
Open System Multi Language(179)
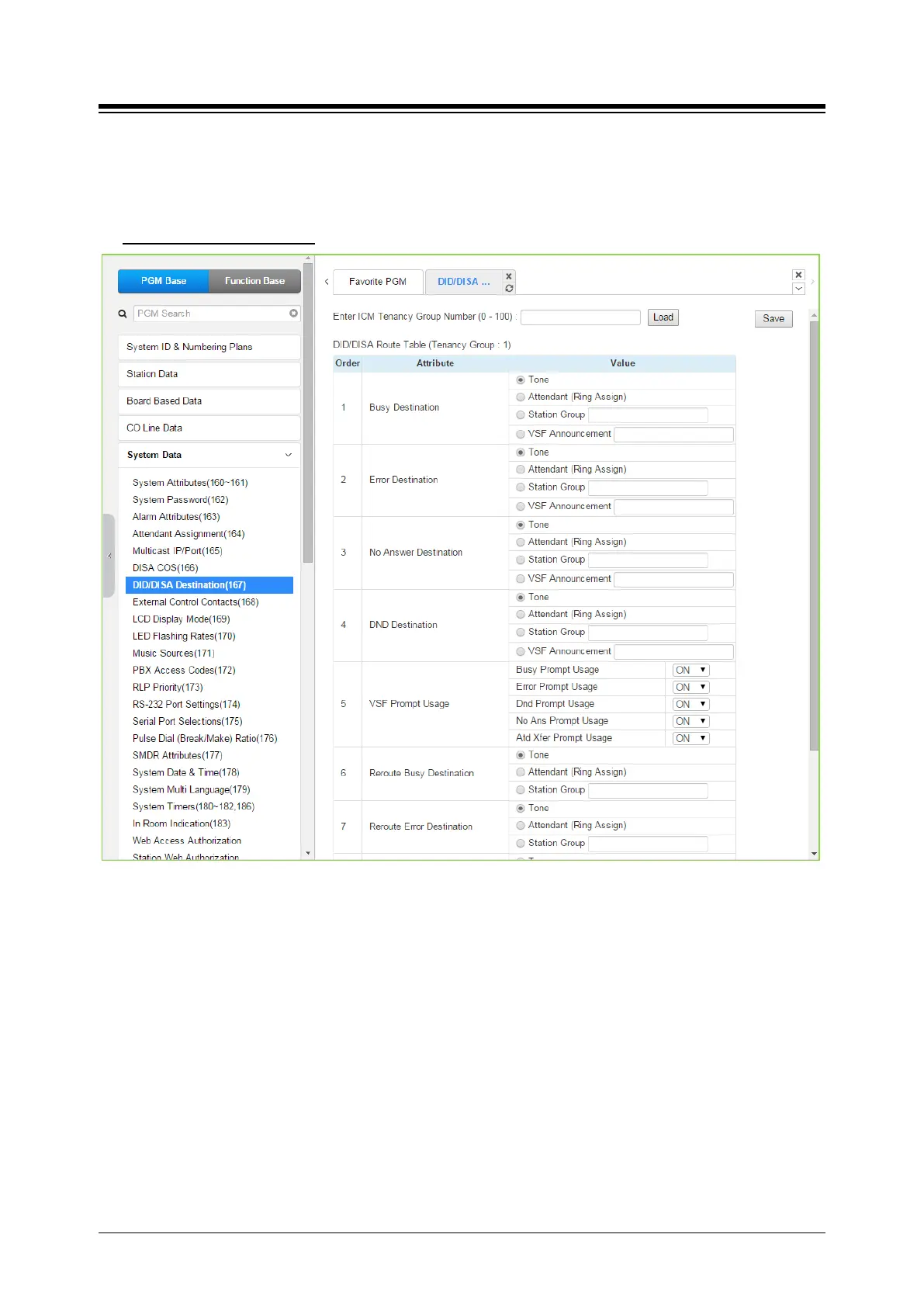(192, 790)
